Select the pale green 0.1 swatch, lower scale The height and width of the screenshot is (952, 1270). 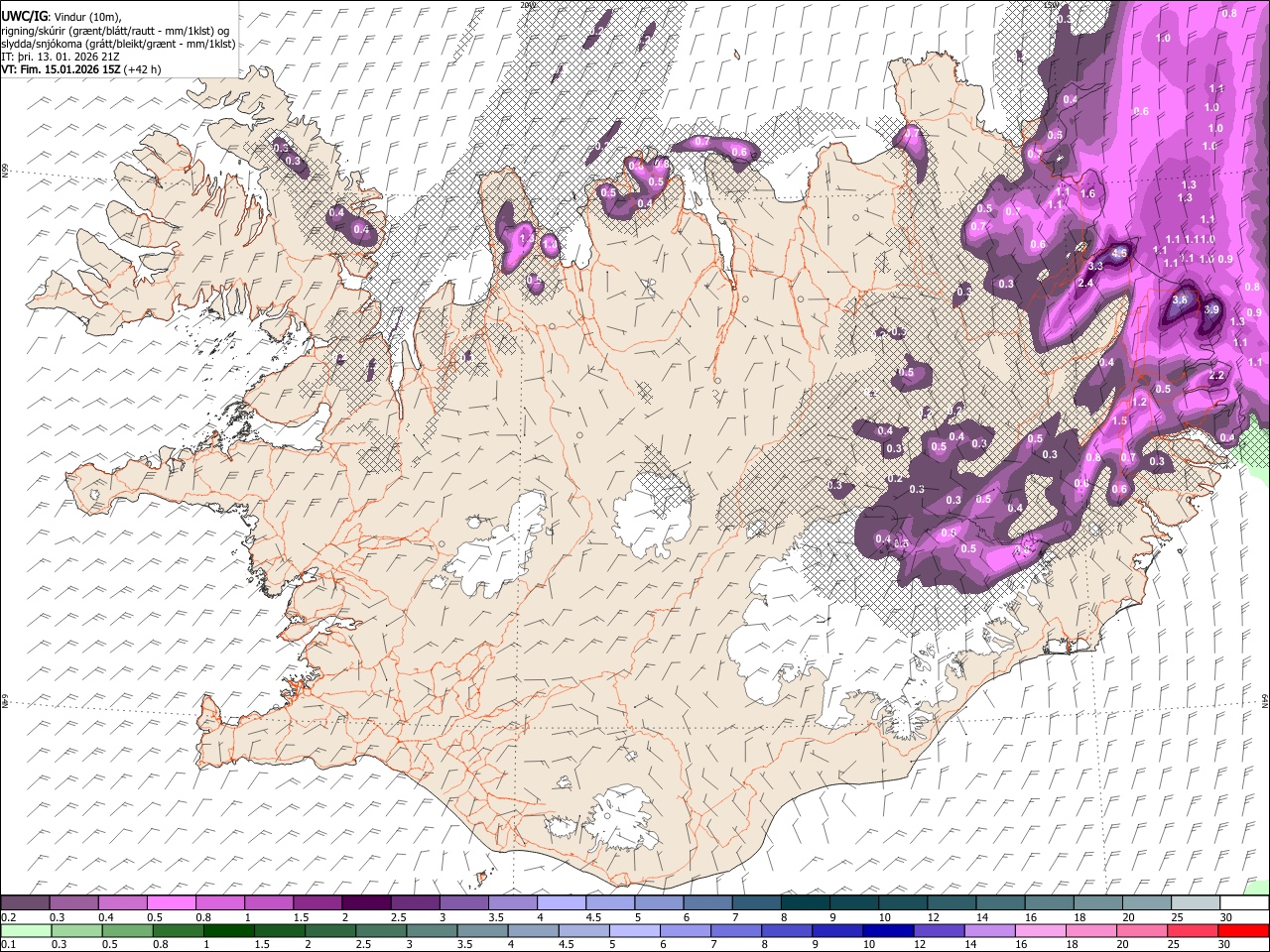26,930
